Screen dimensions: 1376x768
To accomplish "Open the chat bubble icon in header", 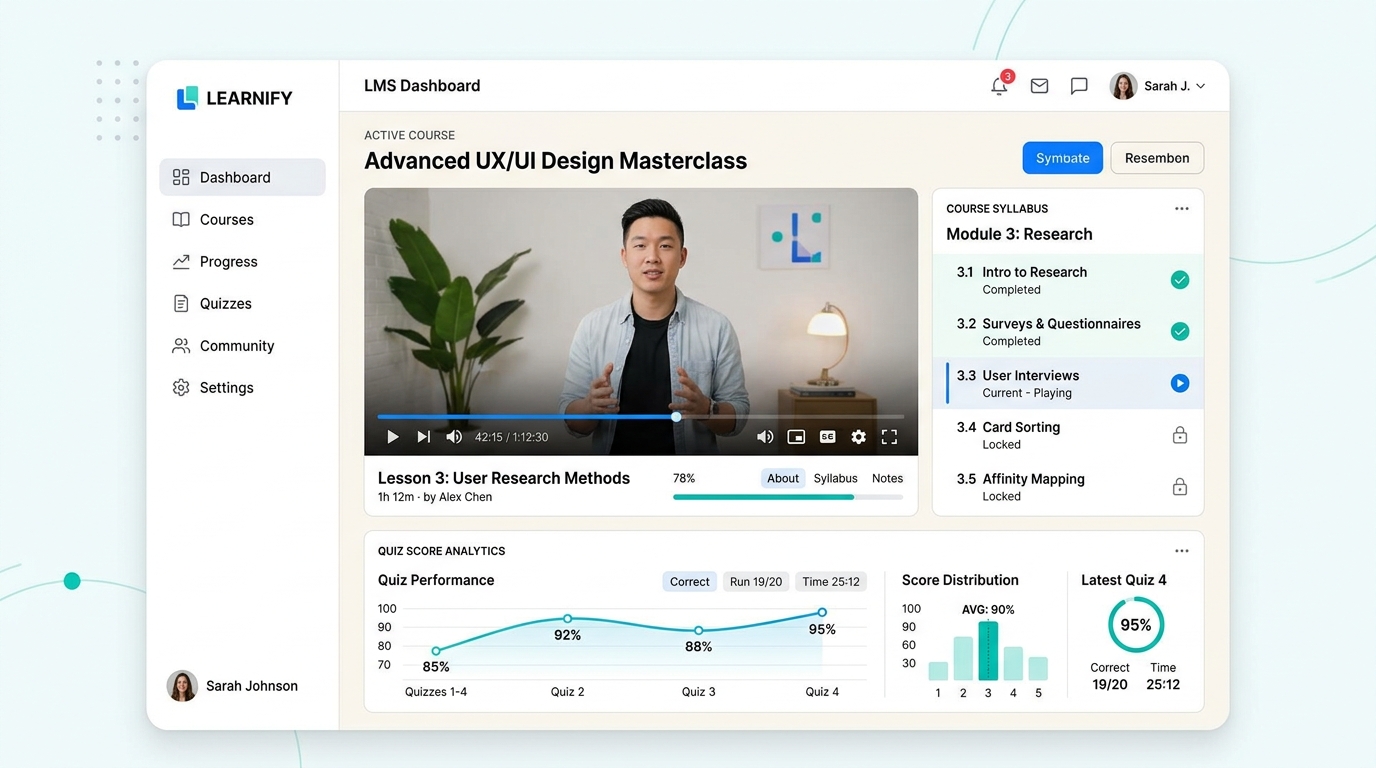I will (x=1079, y=86).
